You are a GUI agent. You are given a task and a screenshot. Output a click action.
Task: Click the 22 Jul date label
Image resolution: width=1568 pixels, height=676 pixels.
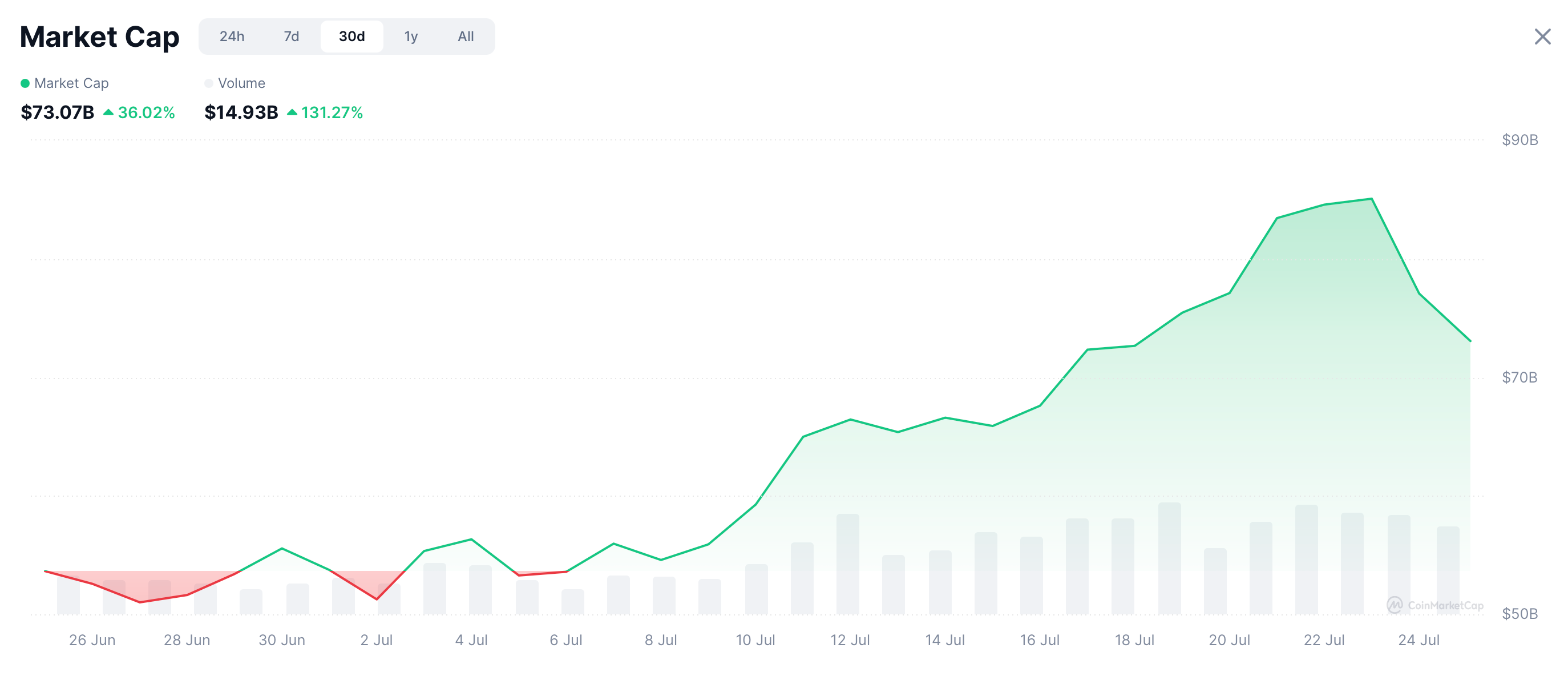1324,641
